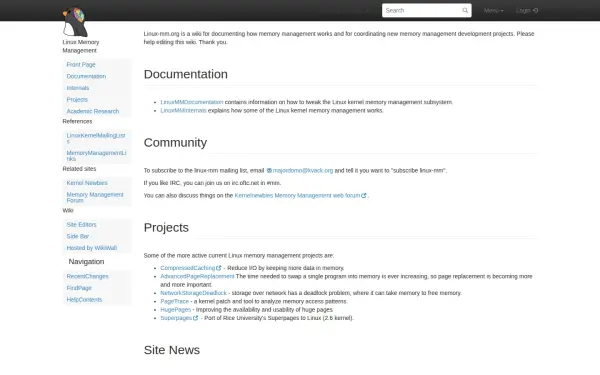600x375 pixels.
Task: Open HugePages project link
Action: (x=176, y=310)
